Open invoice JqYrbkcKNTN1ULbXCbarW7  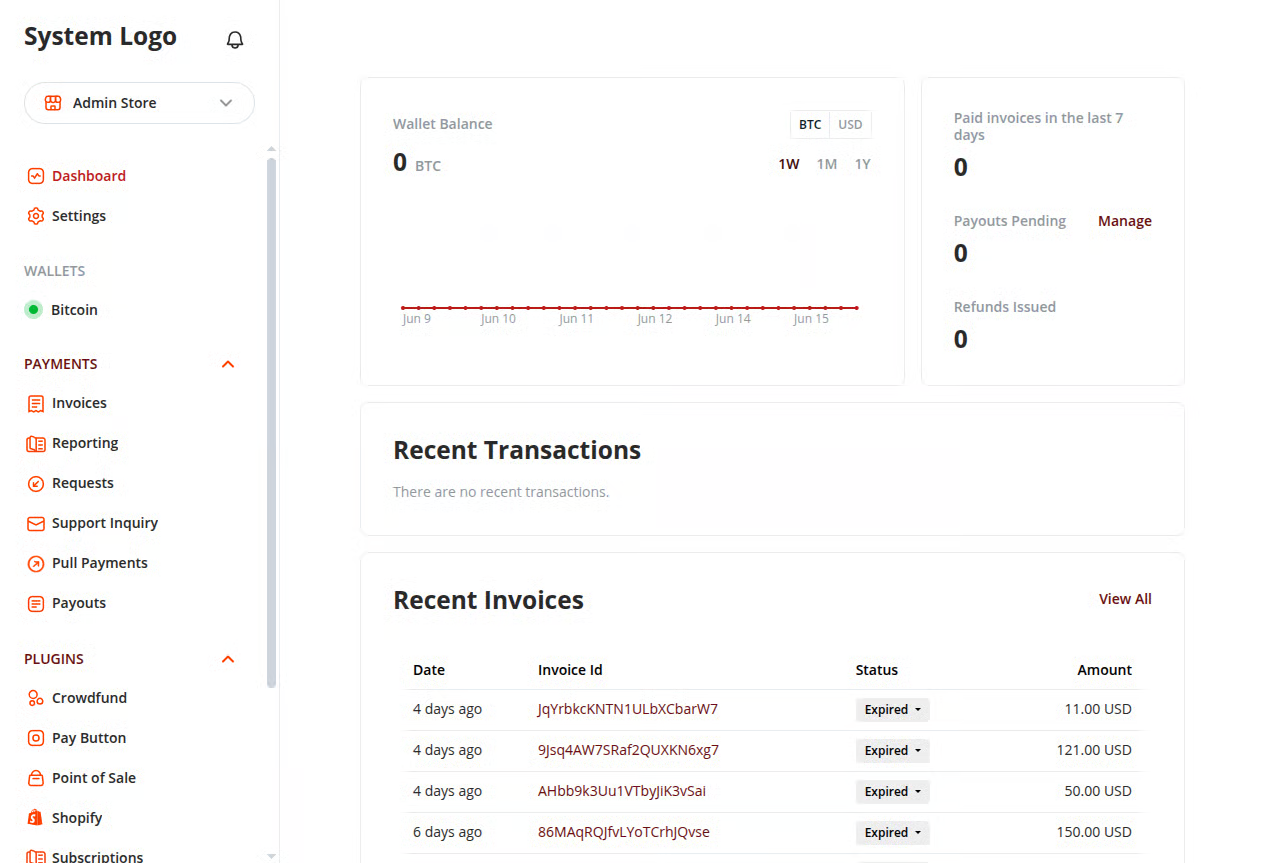[628, 709]
